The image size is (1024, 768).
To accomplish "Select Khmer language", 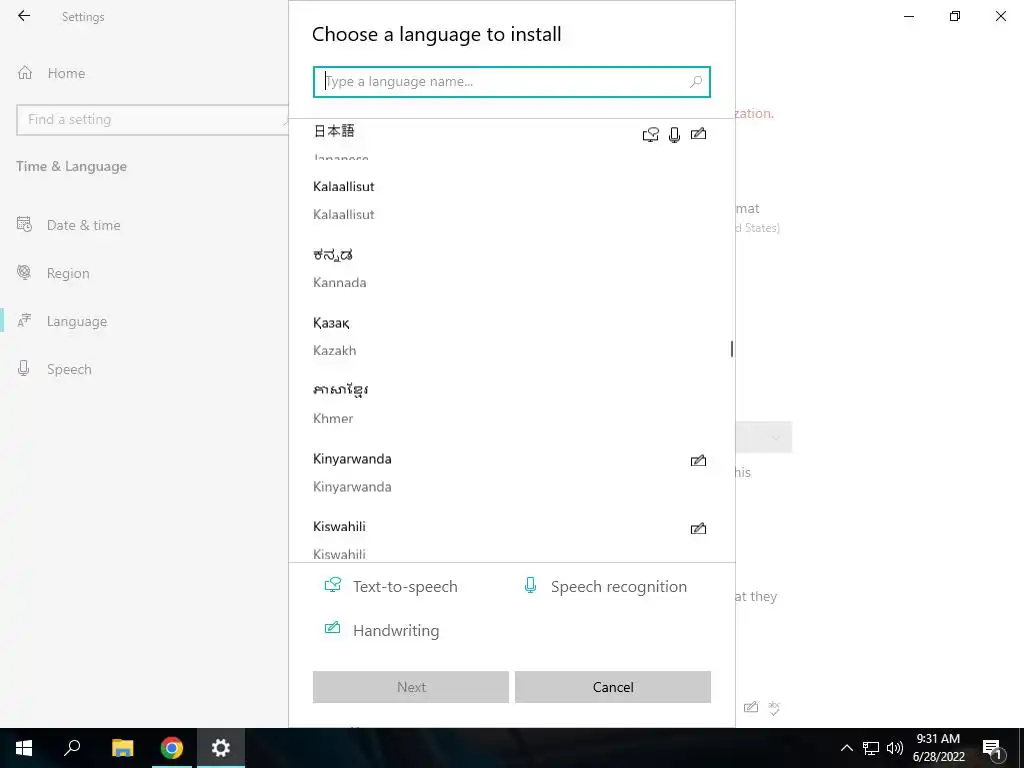I will pyautogui.click(x=511, y=404).
